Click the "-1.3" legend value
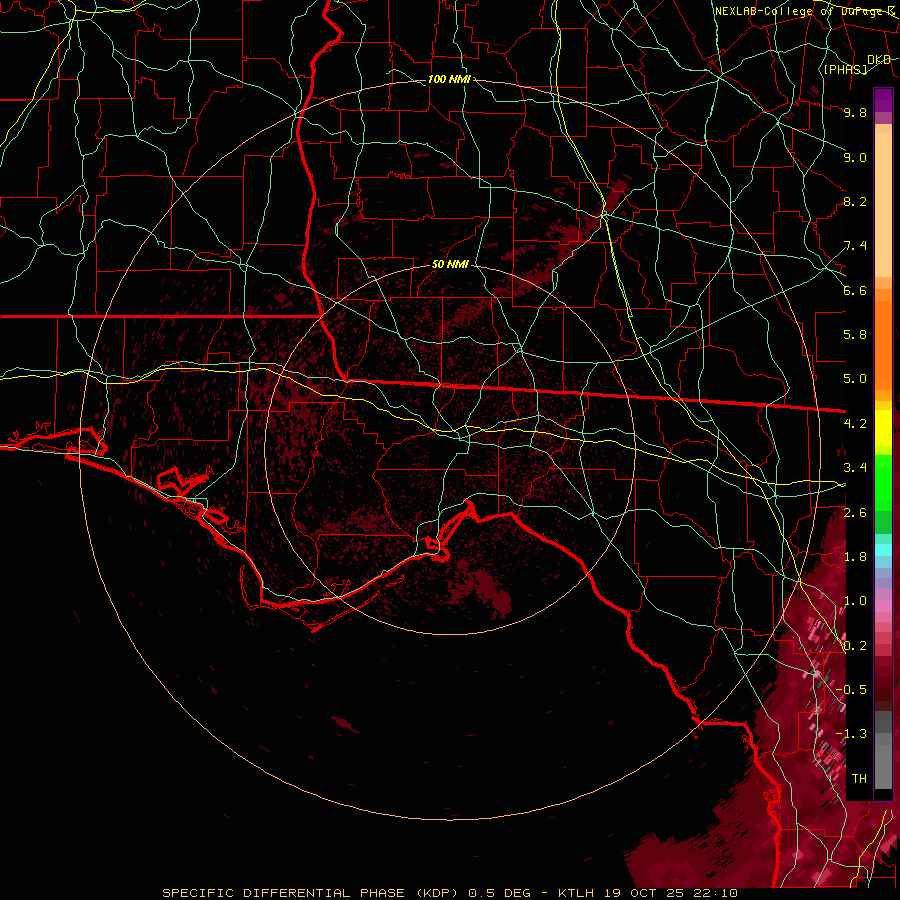This screenshot has height=900, width=900. tap(851, 734)
